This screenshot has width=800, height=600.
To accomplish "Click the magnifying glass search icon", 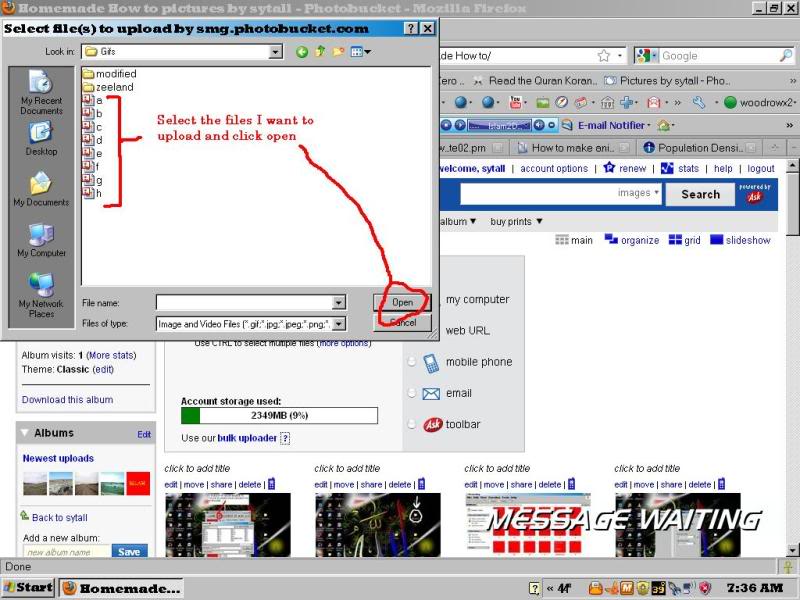I will pyautogui.click(x=786, y=55).
